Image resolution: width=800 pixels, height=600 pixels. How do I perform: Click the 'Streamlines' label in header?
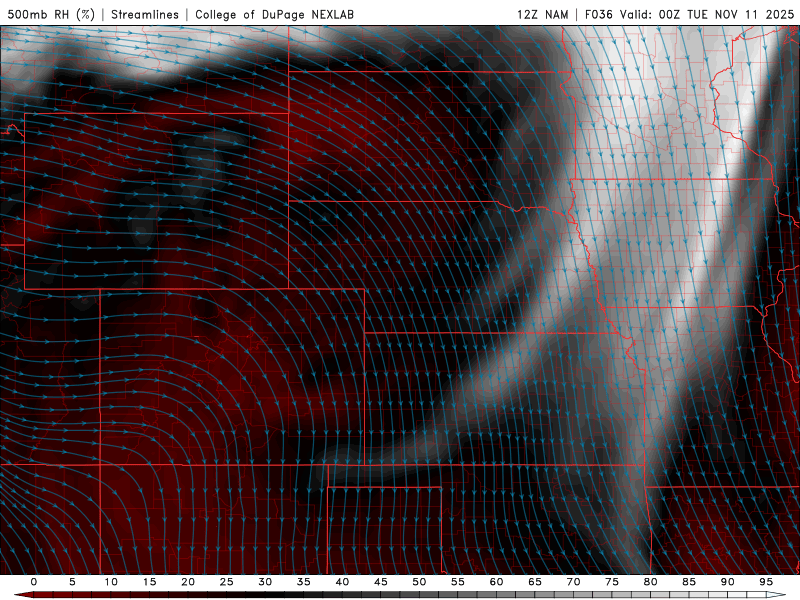pyautogui.click(x=145, y=14)
